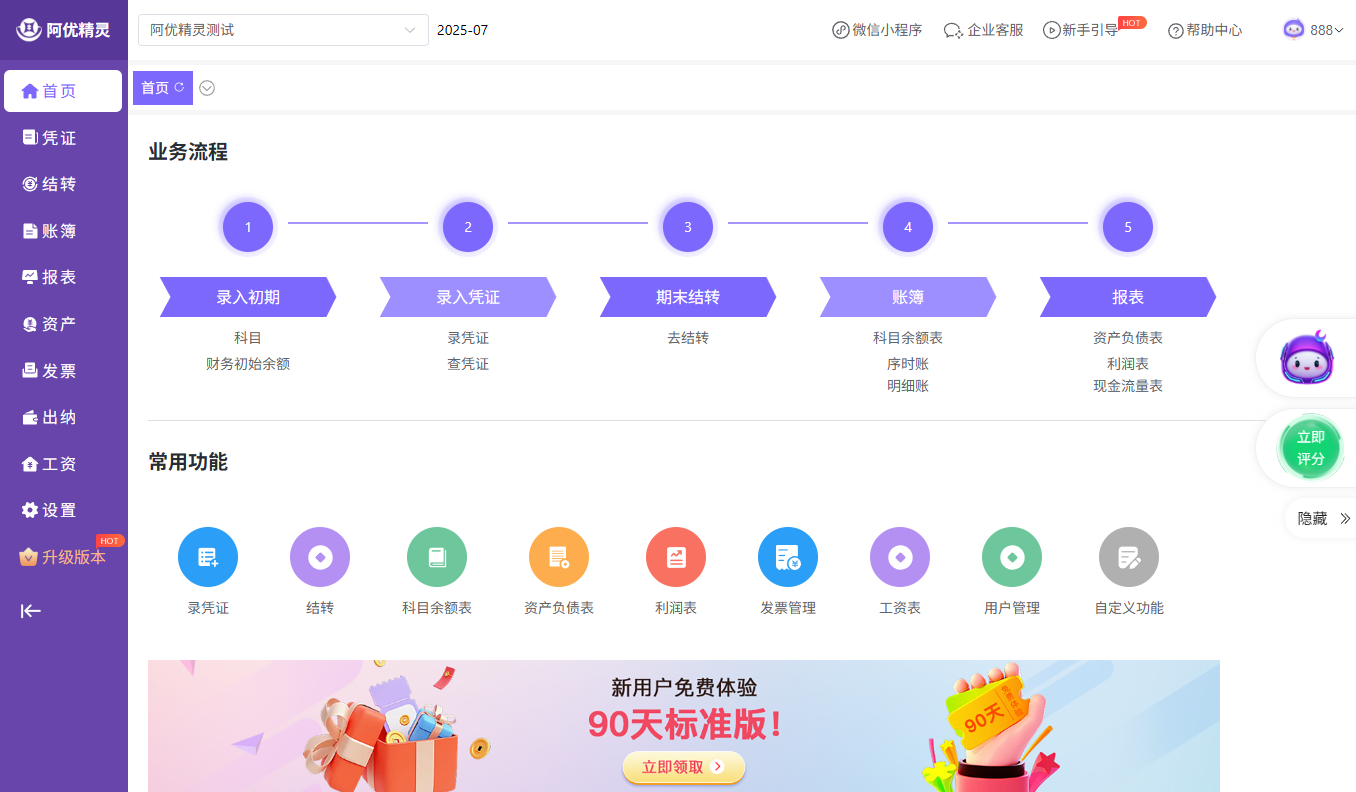Screen dimensions: 1356x792
Task: Select 凭证 in the left sidebar
Action: (59, 138)
